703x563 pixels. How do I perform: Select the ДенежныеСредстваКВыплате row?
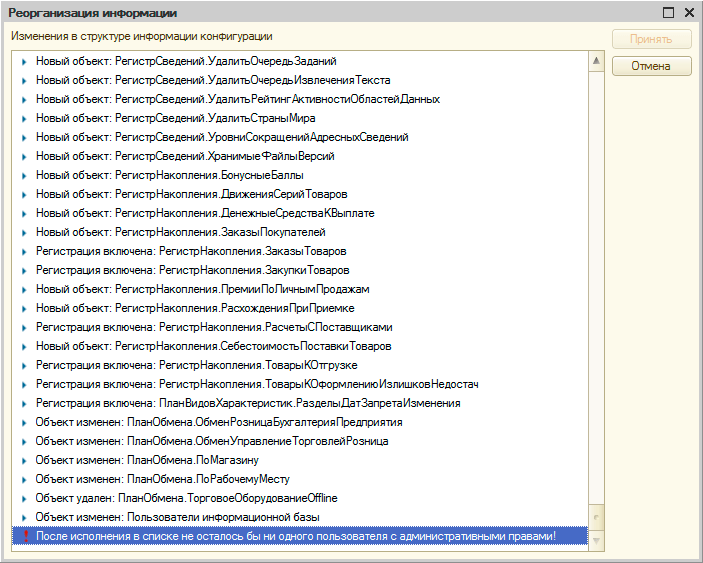pyautogui.click(x=205, y=214)
